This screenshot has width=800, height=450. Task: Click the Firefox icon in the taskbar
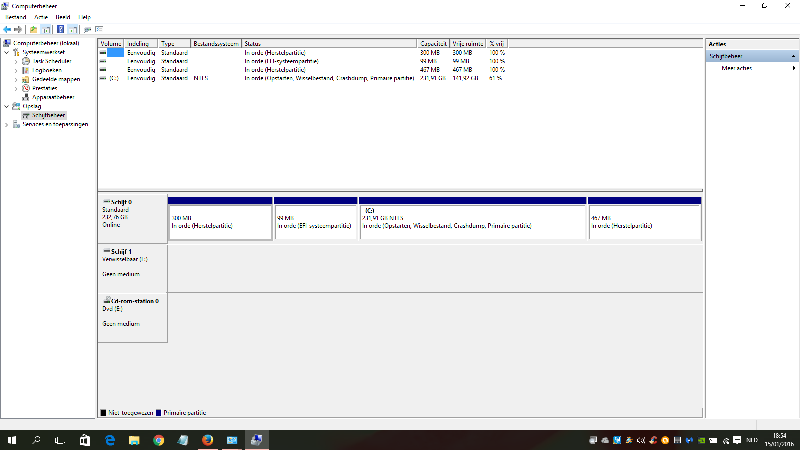208,439
